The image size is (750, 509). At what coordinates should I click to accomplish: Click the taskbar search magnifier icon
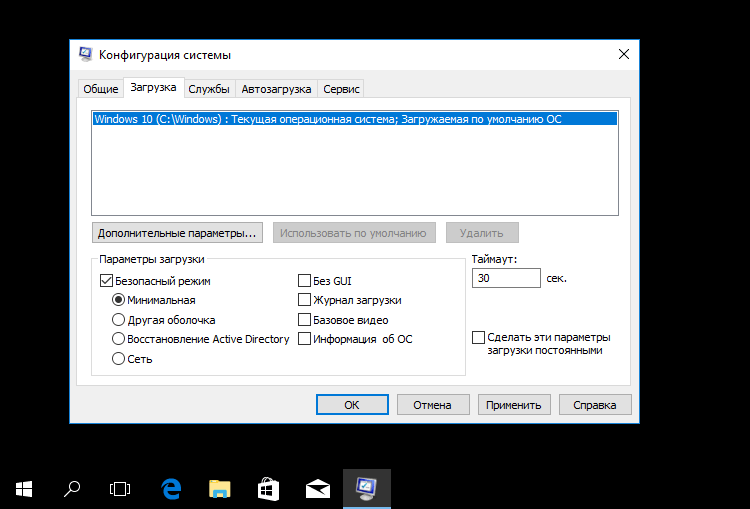(x=72, y=488)
